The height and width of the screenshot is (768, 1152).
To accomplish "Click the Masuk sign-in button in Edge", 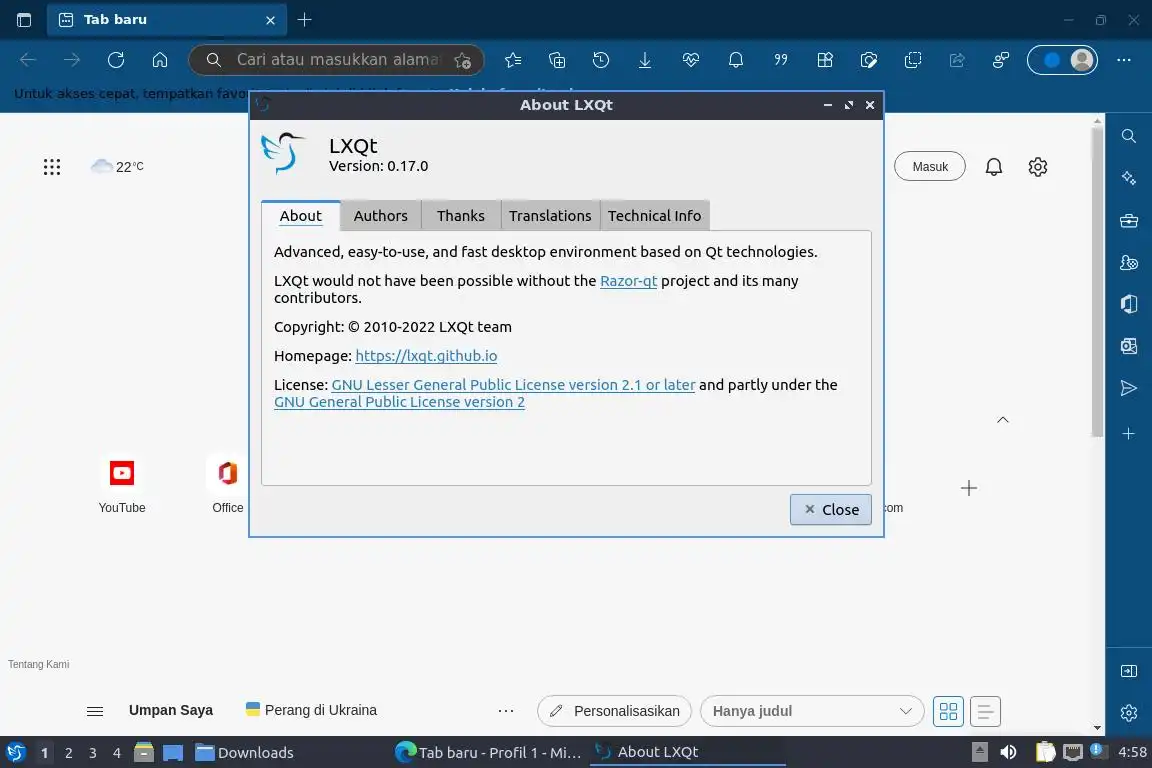I will [929, 167].
